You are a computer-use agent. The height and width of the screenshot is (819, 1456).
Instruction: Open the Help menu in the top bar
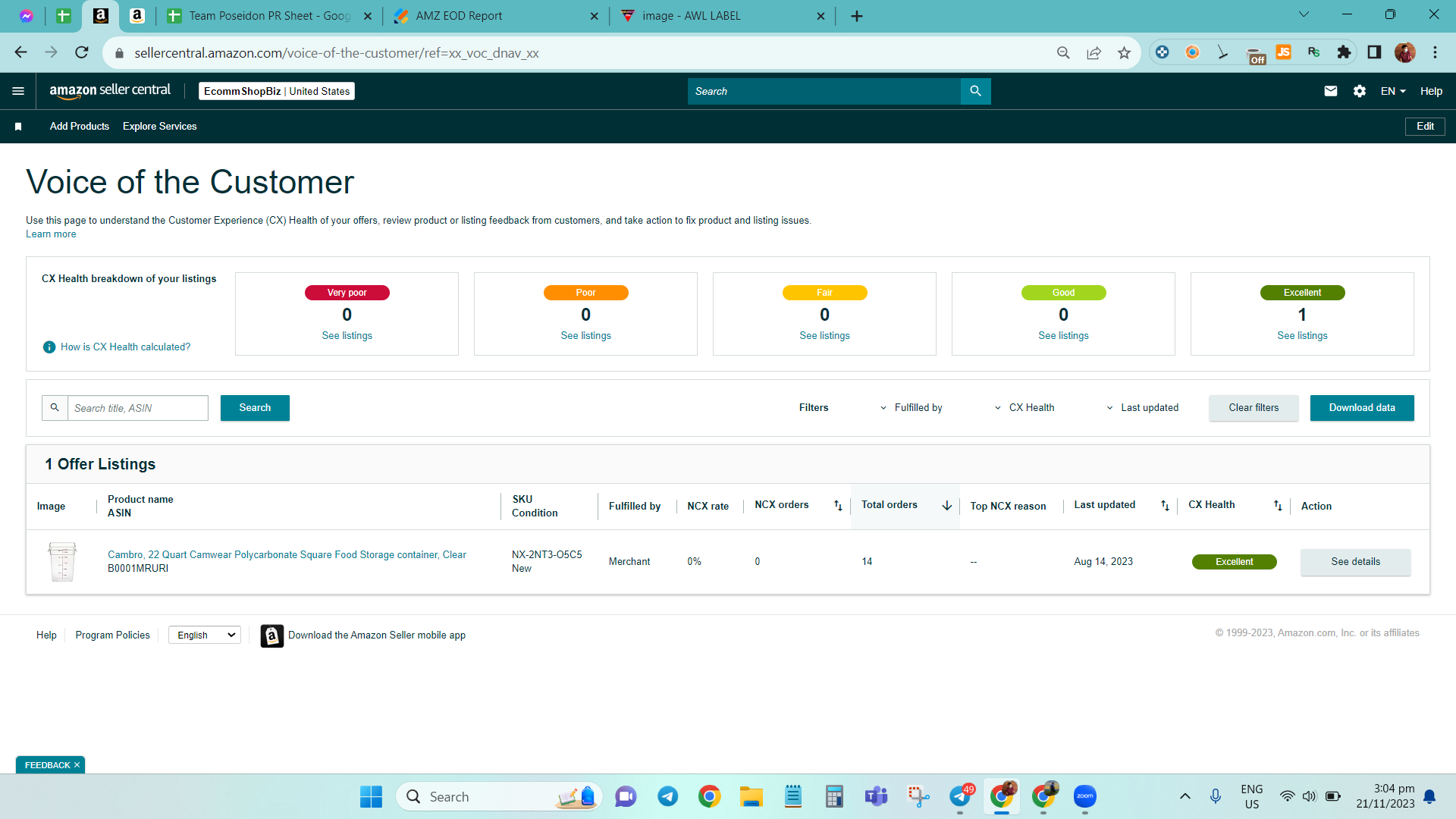[x=1431, y=91]
